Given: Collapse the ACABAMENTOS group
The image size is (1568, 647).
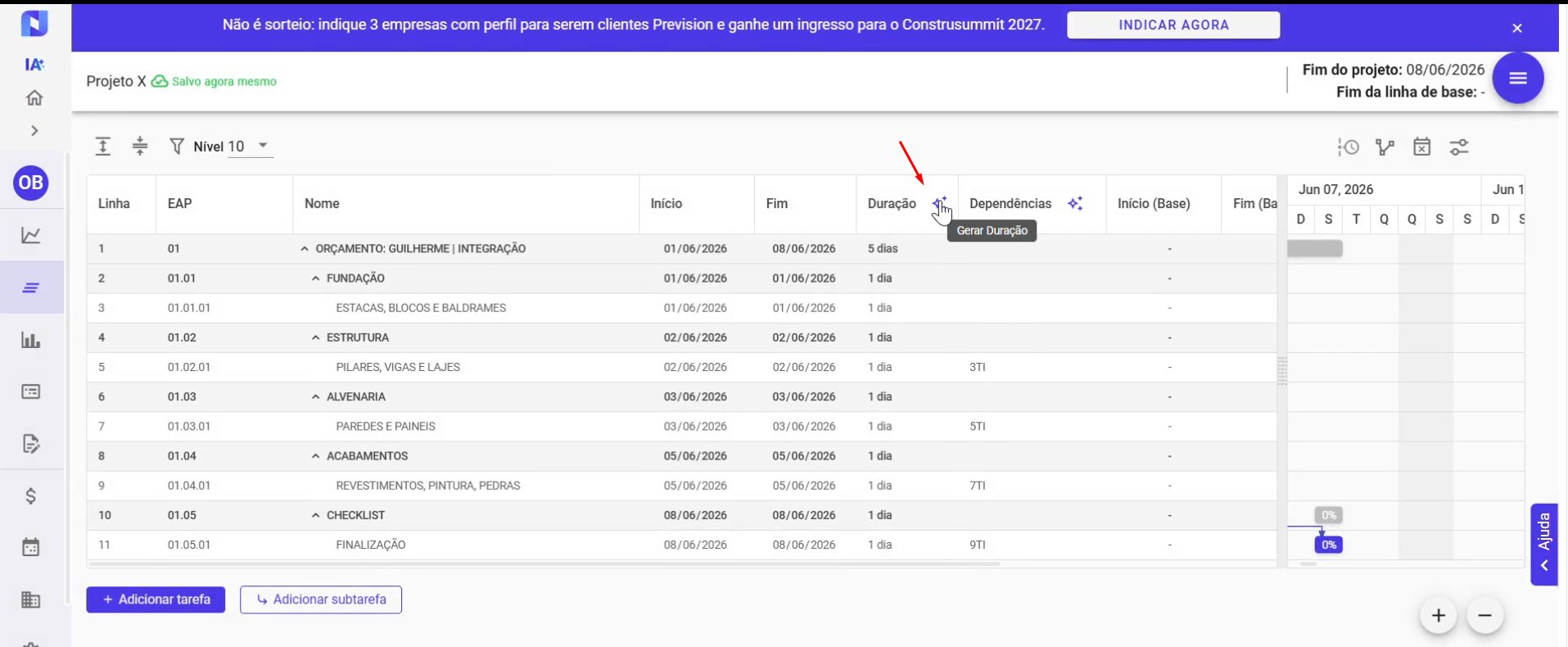Looking at the screenshot, I should (x=315, y=456).
